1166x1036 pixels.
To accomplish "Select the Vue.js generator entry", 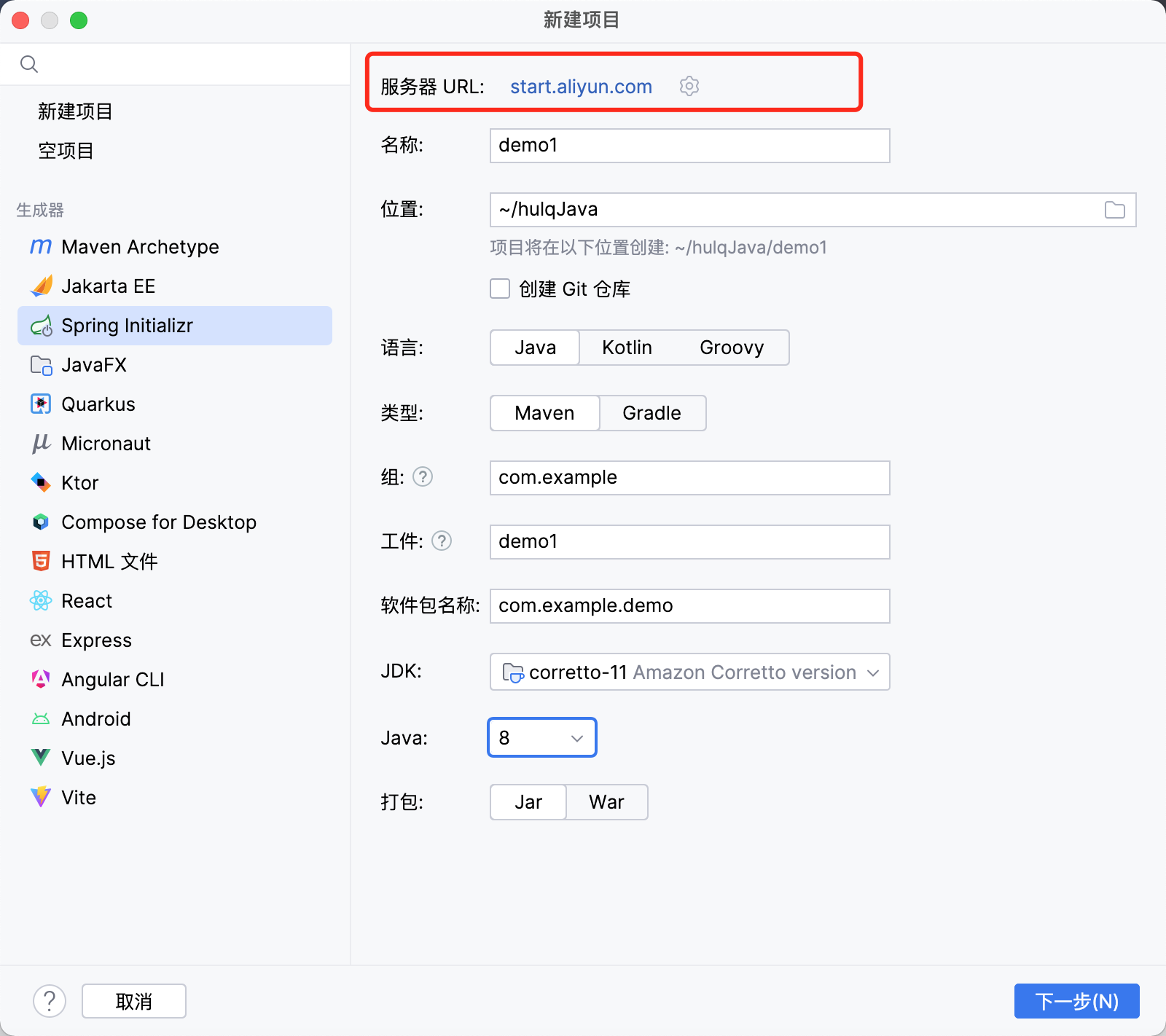I will (175, 758).
